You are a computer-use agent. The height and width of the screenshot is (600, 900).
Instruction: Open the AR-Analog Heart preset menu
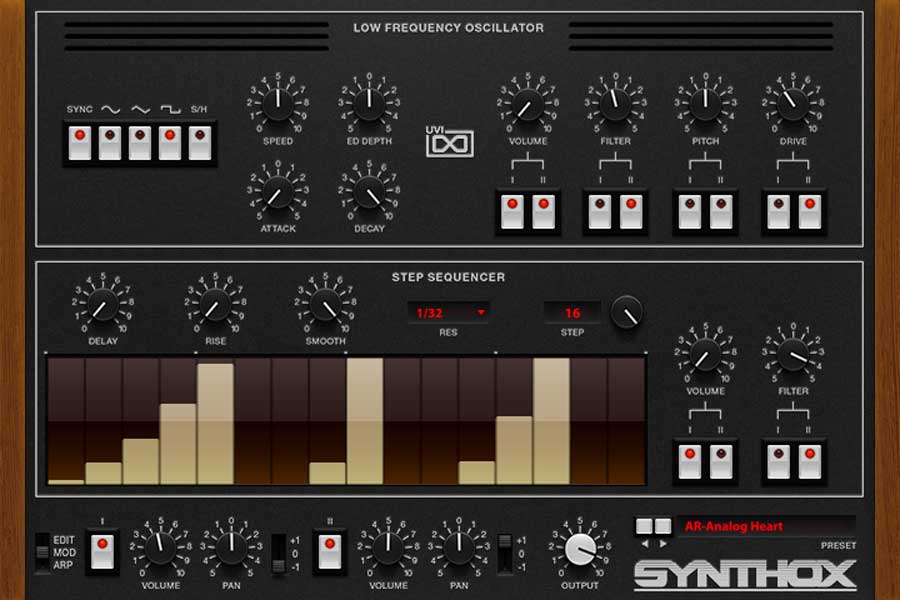click(767, 527)
